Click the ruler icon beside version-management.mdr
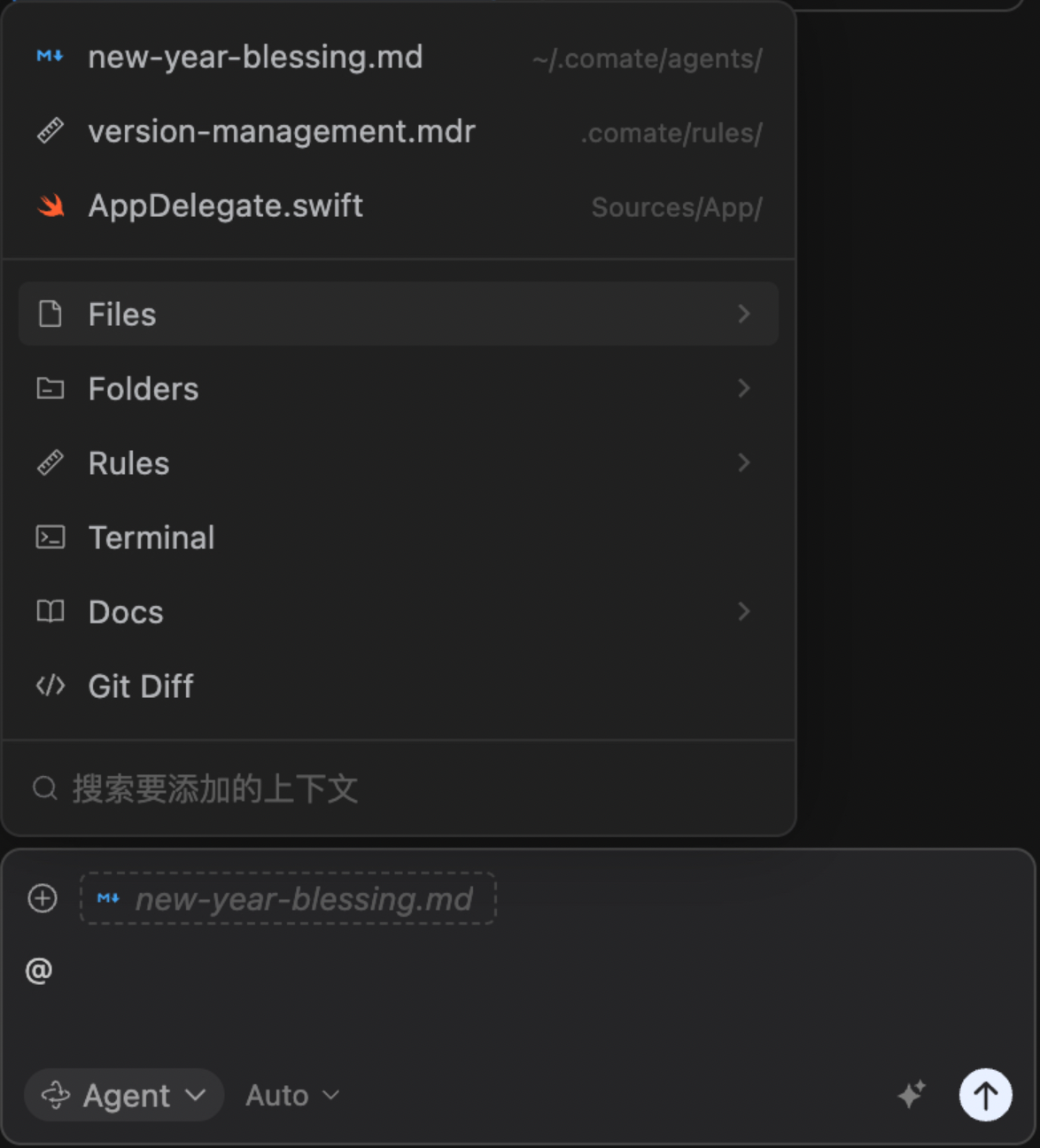This screenshot has height=1148, width=1040. (x=50, y=131)
